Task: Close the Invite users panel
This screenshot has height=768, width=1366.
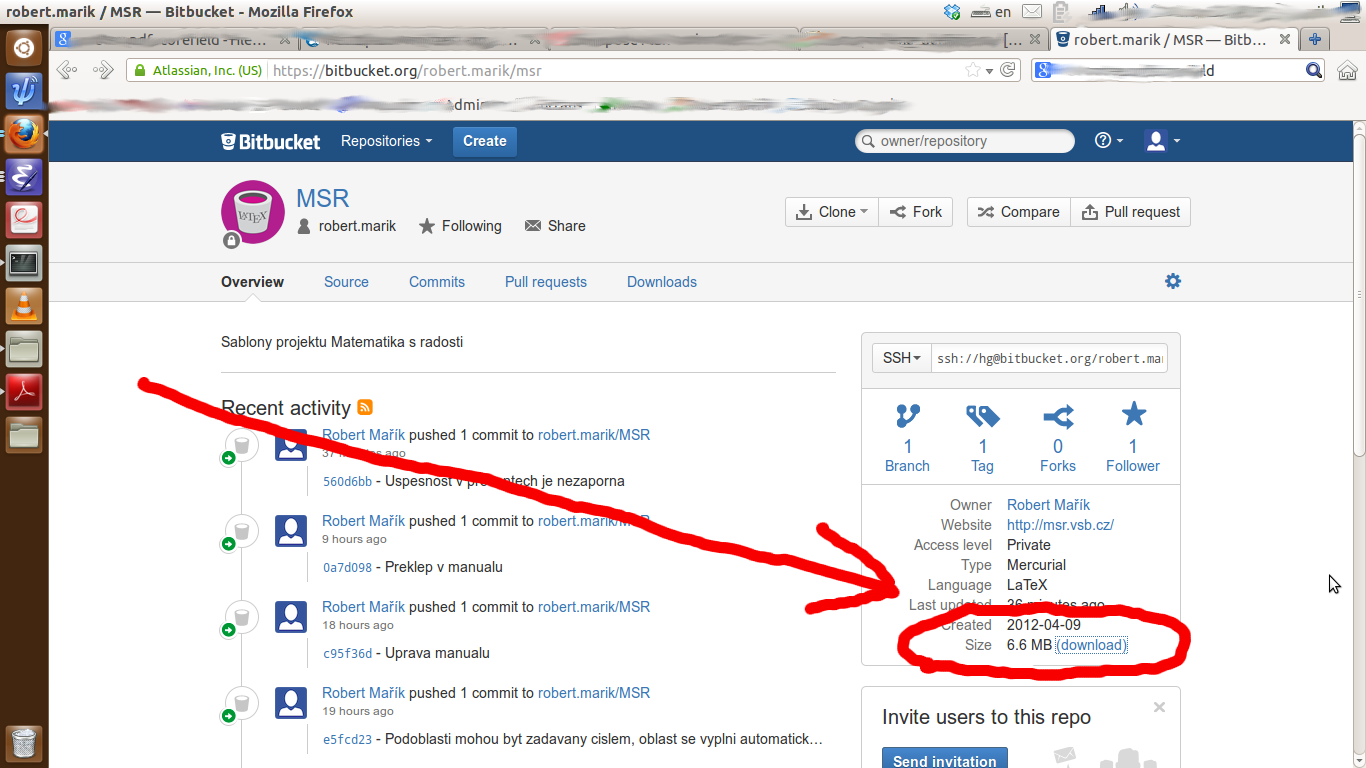Action: point(1159,707)
